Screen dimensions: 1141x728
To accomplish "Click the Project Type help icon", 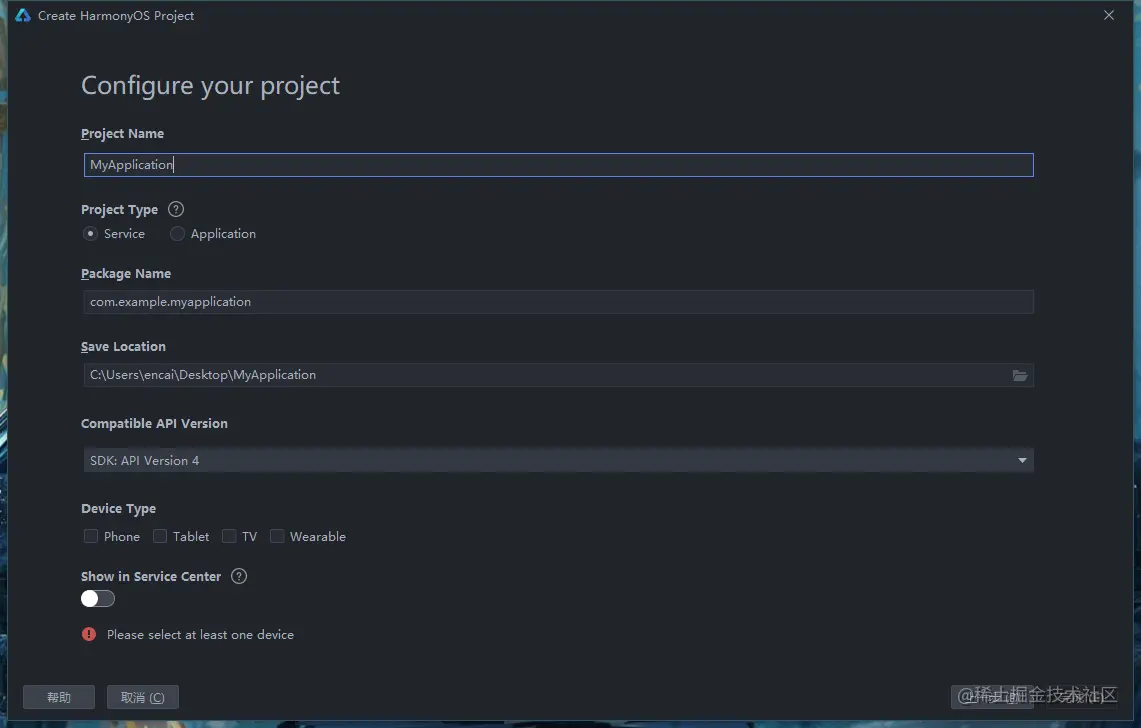I will pyautogui.click(x=175, y=210).
